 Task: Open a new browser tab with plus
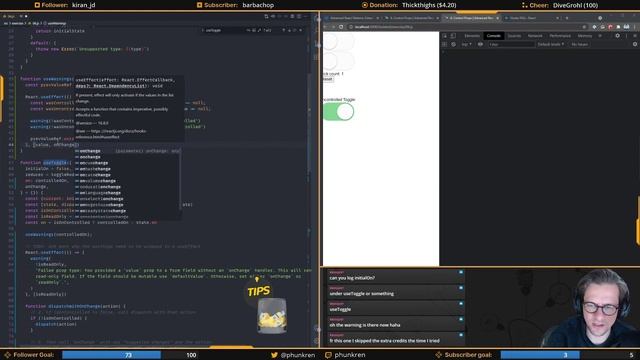click(567, 18)
